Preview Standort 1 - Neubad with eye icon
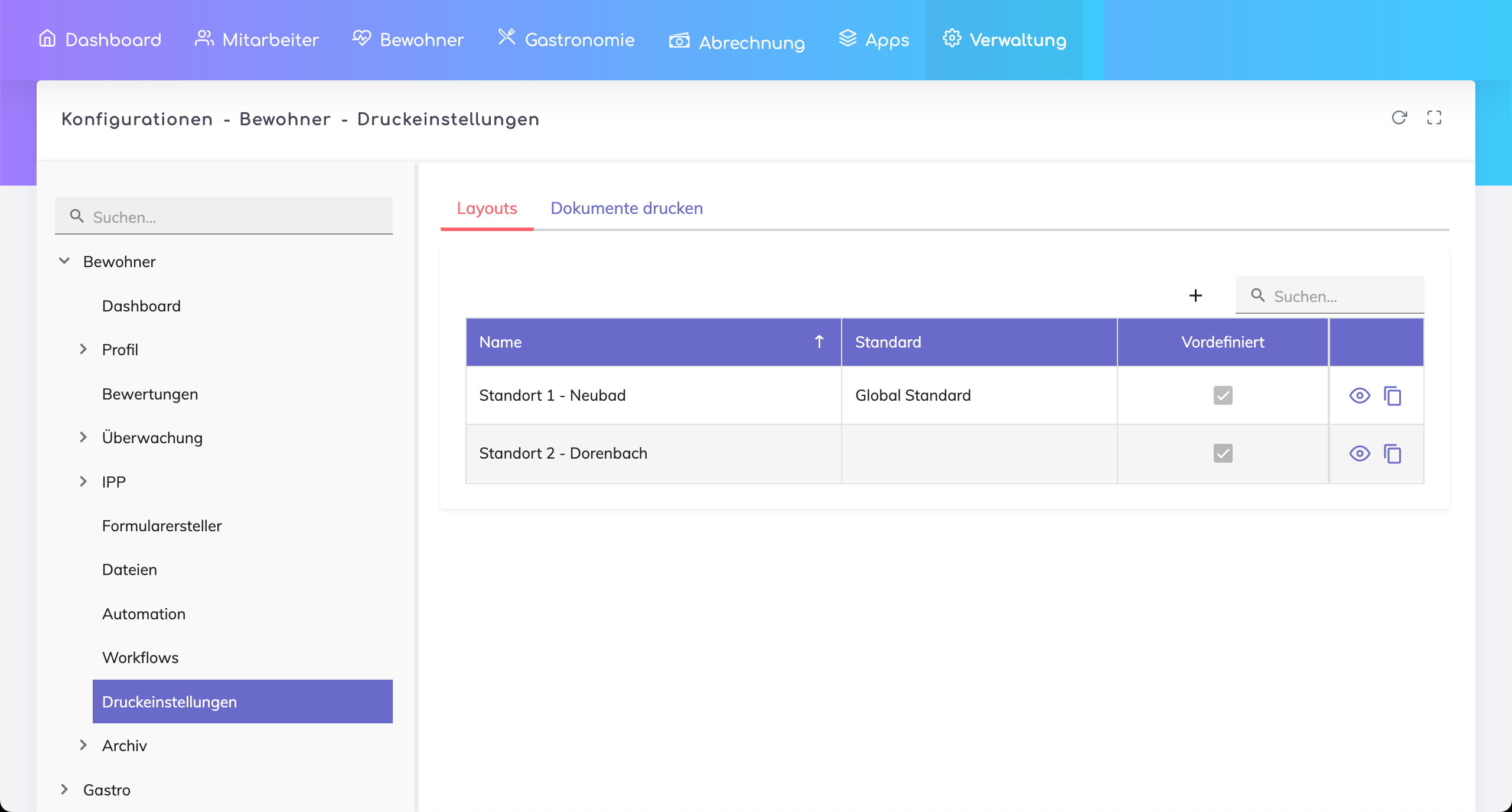The height and width of the screenshot is (812, 1512). pos(1359,395)
